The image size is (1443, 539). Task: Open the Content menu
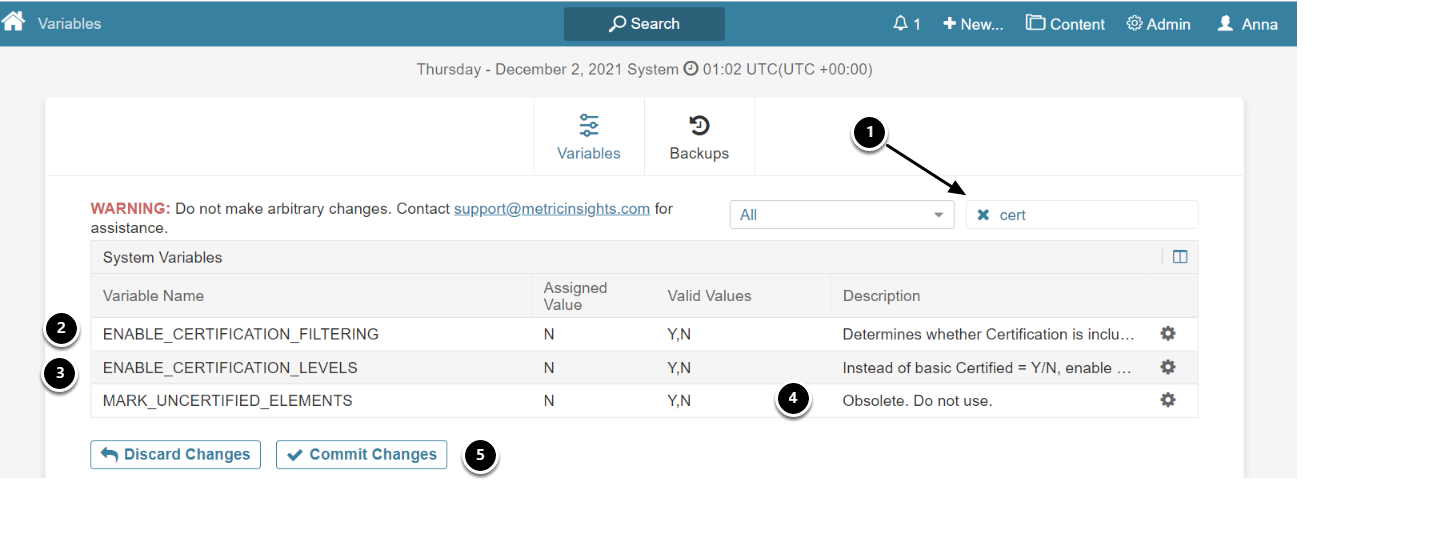[x=1066, y=24]
